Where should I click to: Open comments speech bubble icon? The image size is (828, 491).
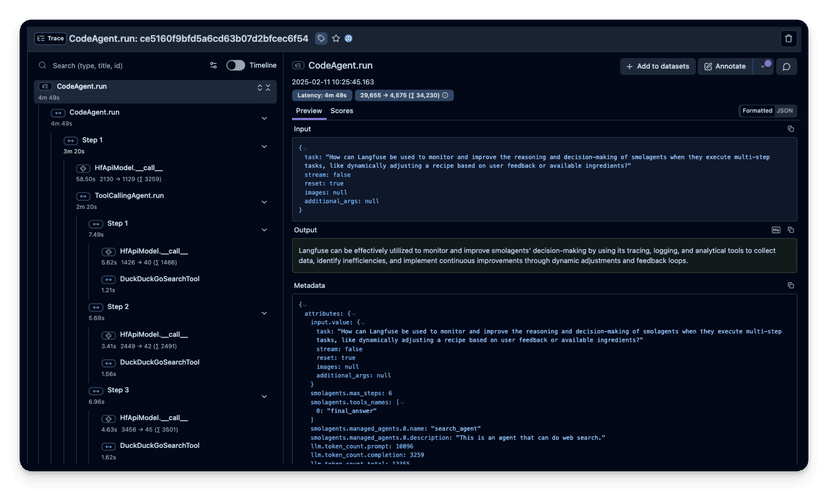point(786,67)
